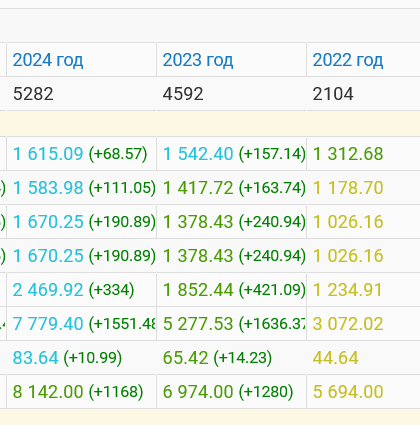Click the 1 542.40 value
This screenshot has width=420, height=425.
(198, 154)
